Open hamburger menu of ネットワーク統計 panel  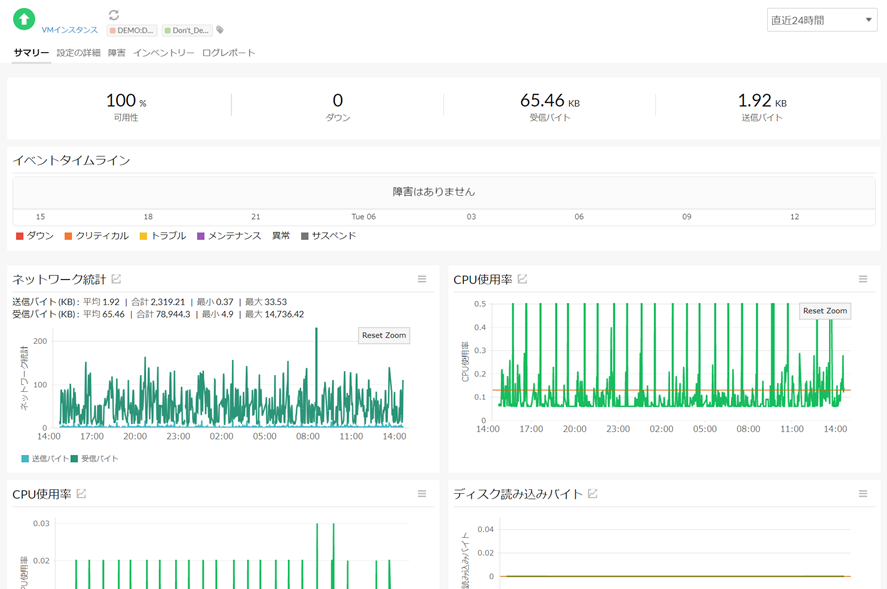[422, 279]
